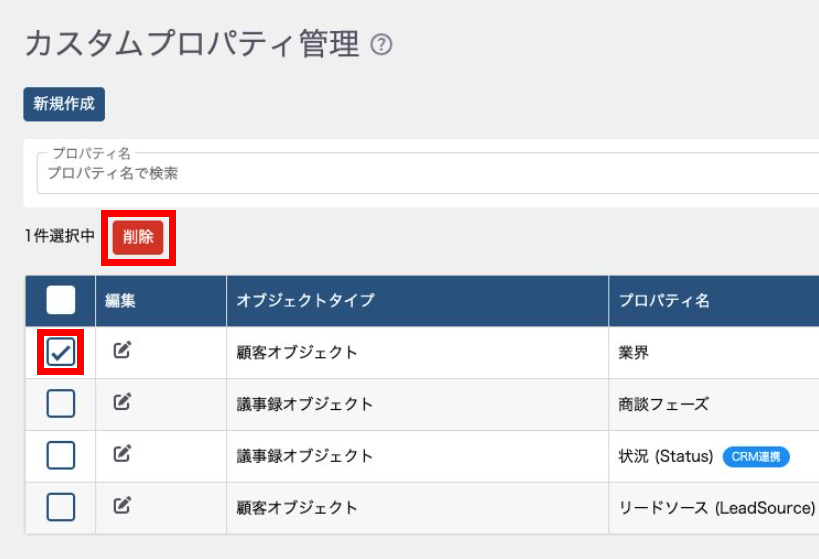Tick the リードソース row checkbox

(x=61, y=507)
